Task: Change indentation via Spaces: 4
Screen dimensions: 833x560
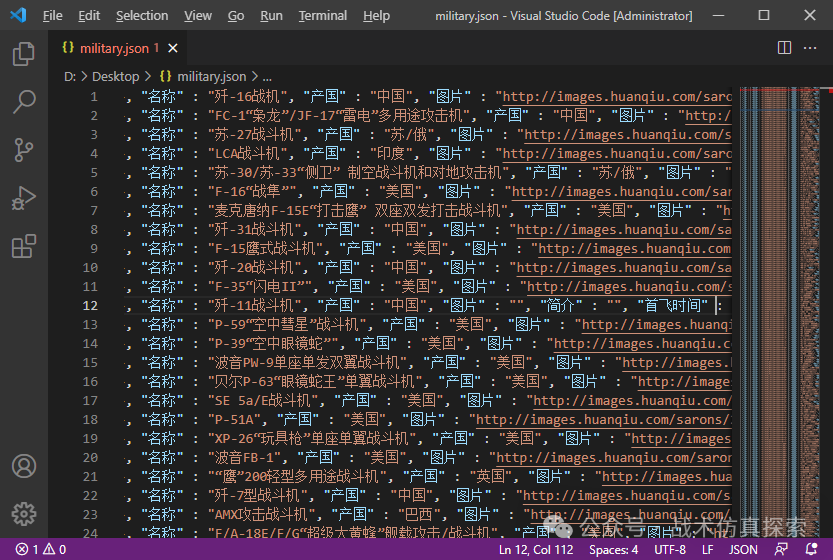Action: (x=613, y=549)
